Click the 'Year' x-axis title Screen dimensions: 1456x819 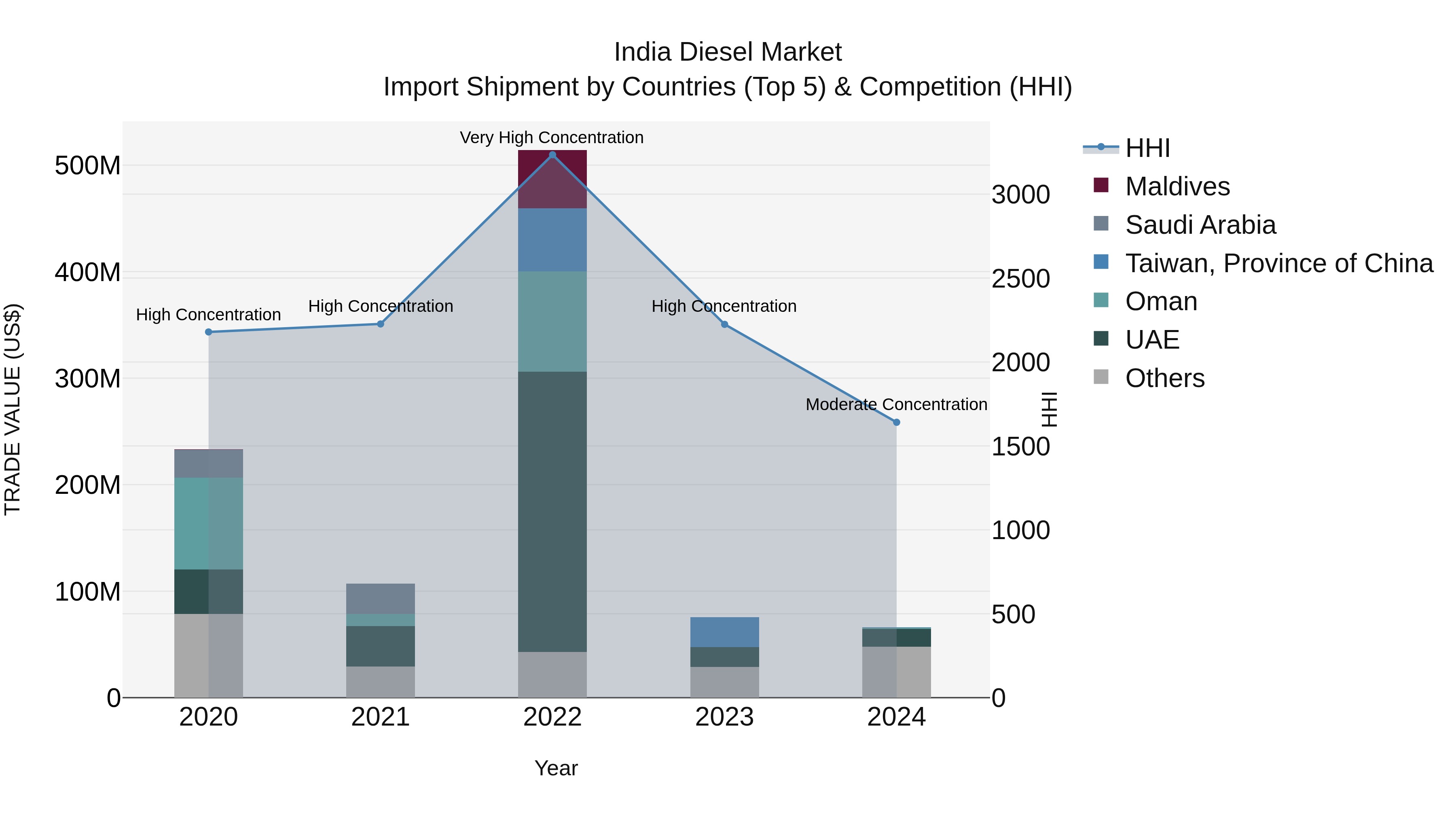(556, 768)
